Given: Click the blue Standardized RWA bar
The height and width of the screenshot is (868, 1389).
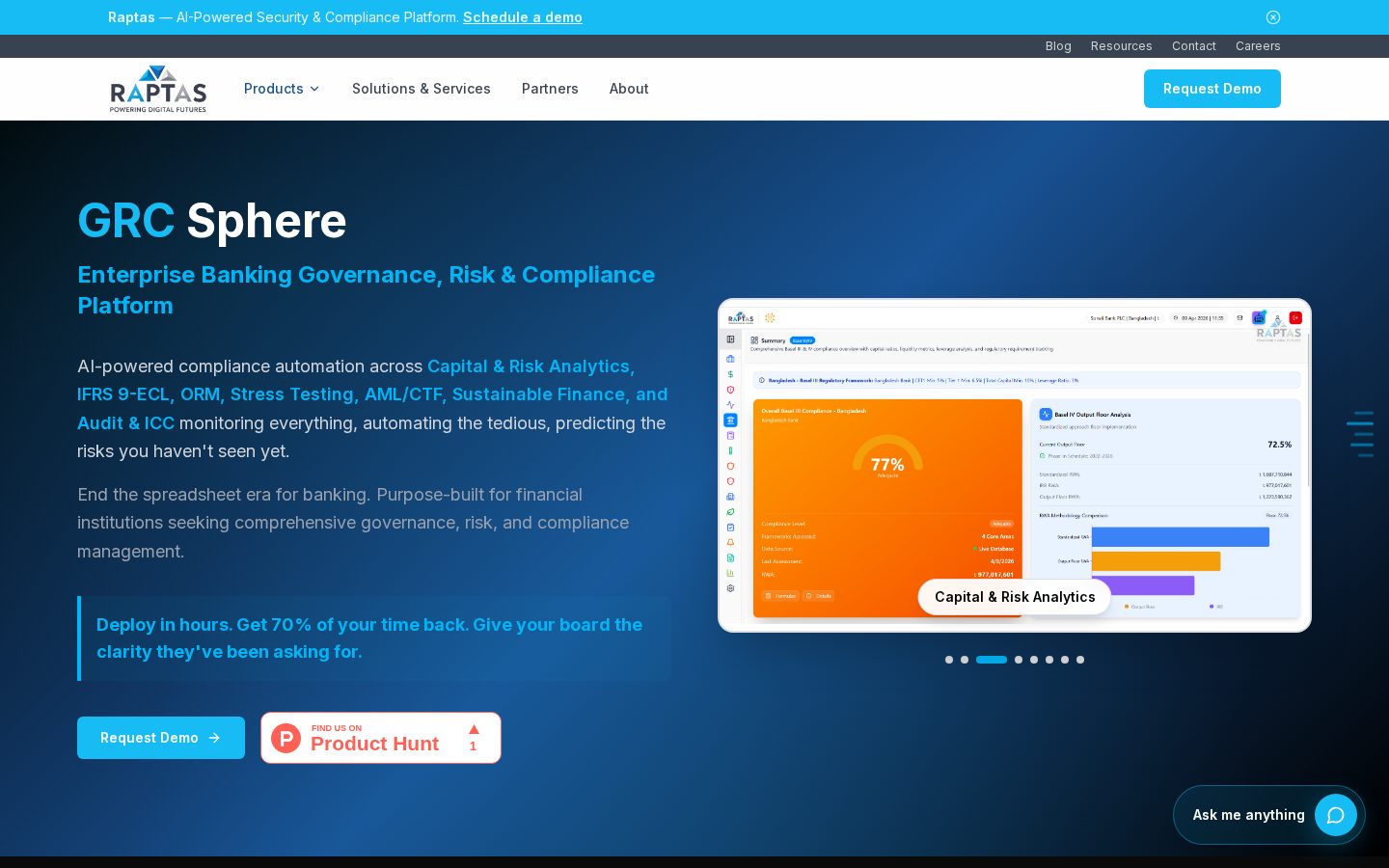Looking at the screenshot, I should pyautogui.click(x=1181, y=537).
